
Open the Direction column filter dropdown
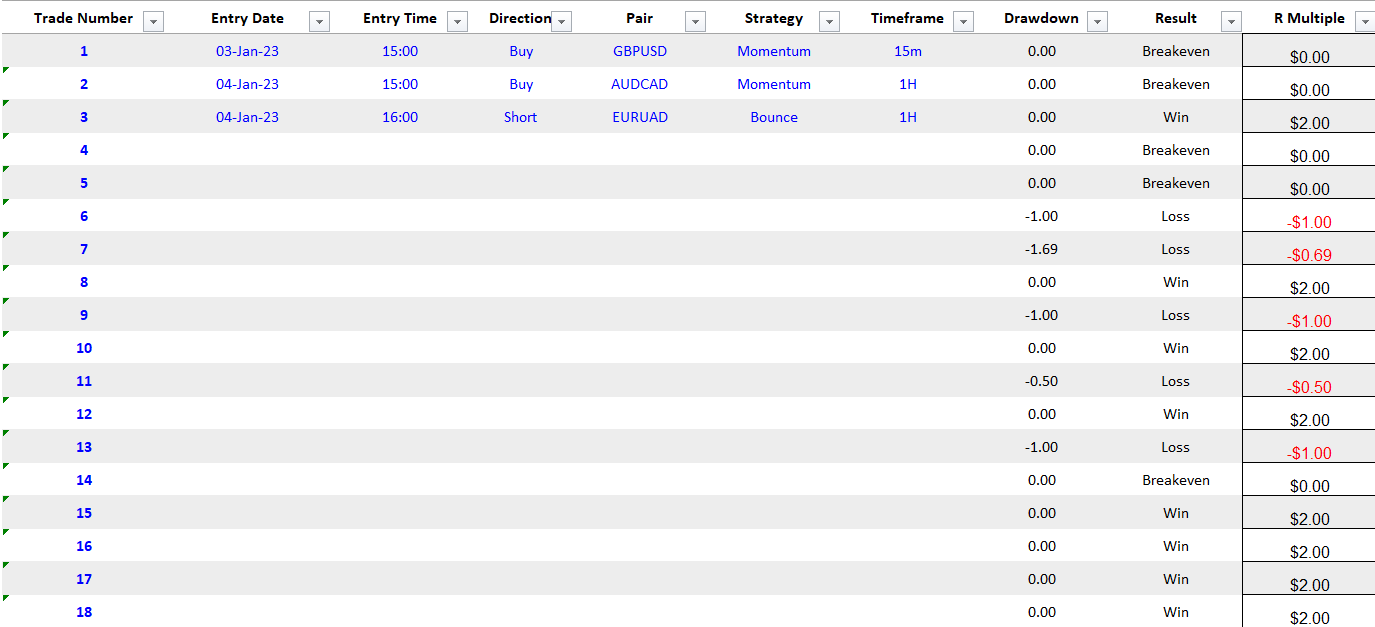[561, 22]
